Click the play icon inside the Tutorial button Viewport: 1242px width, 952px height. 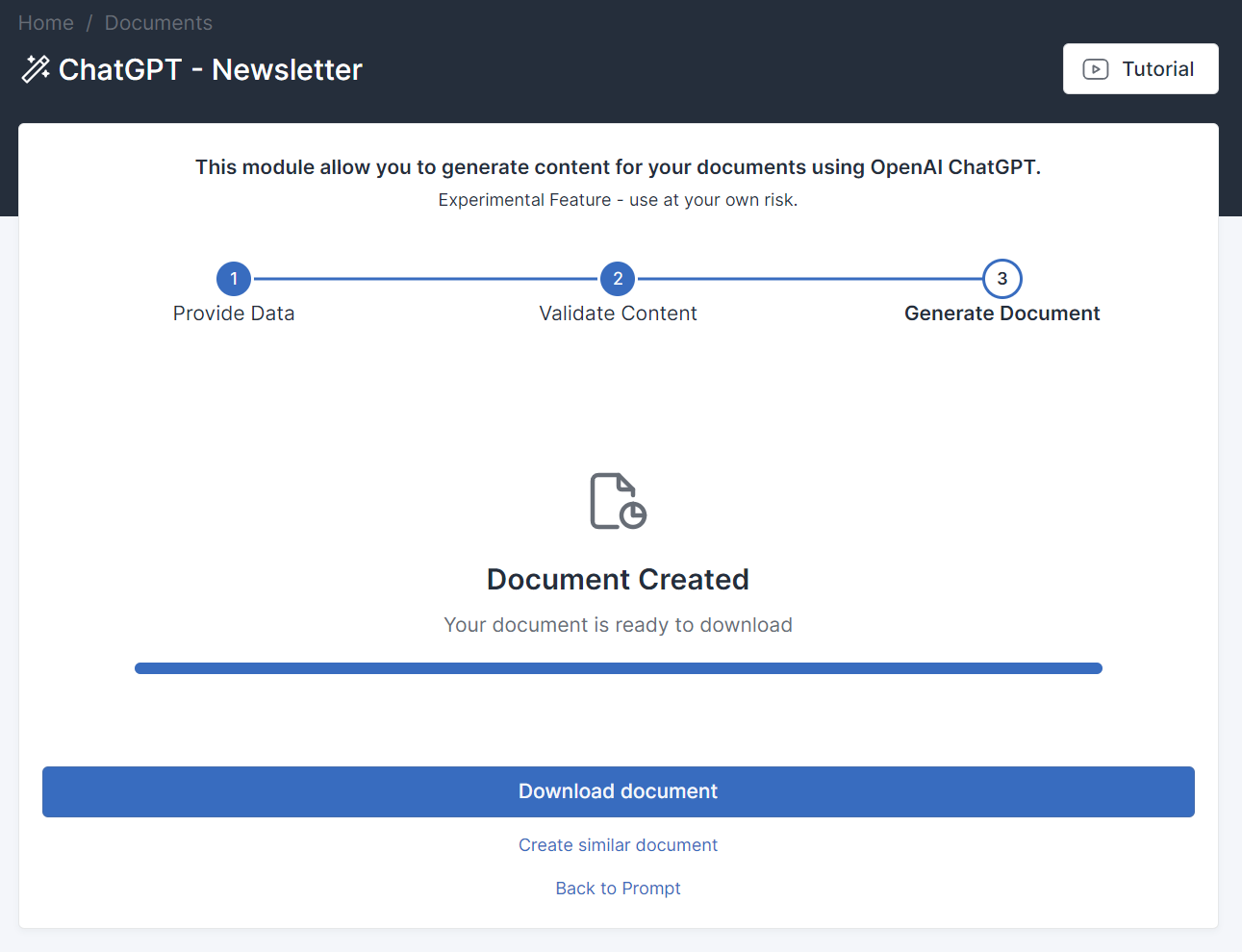[x=1095, y=69]
